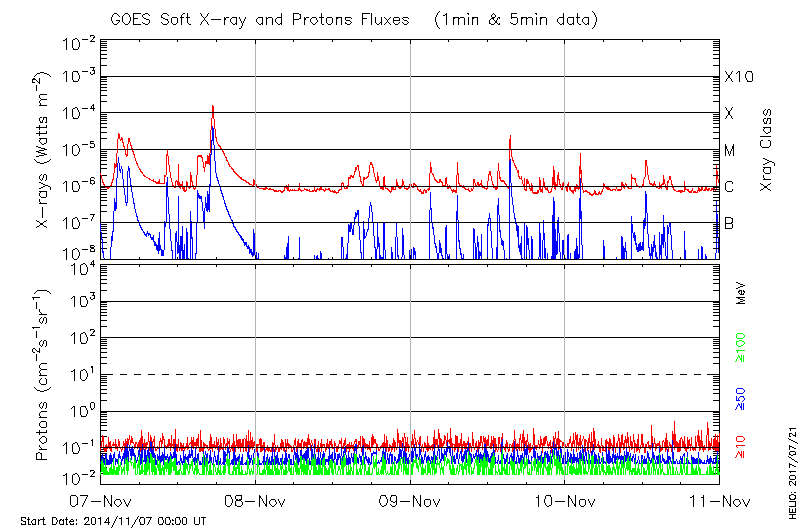The image size is (800, 530).
Task: Click the 'X-rays (Watts m⁻²)' y-axis label
Action: pyautogui.click(x=44, y=150)
